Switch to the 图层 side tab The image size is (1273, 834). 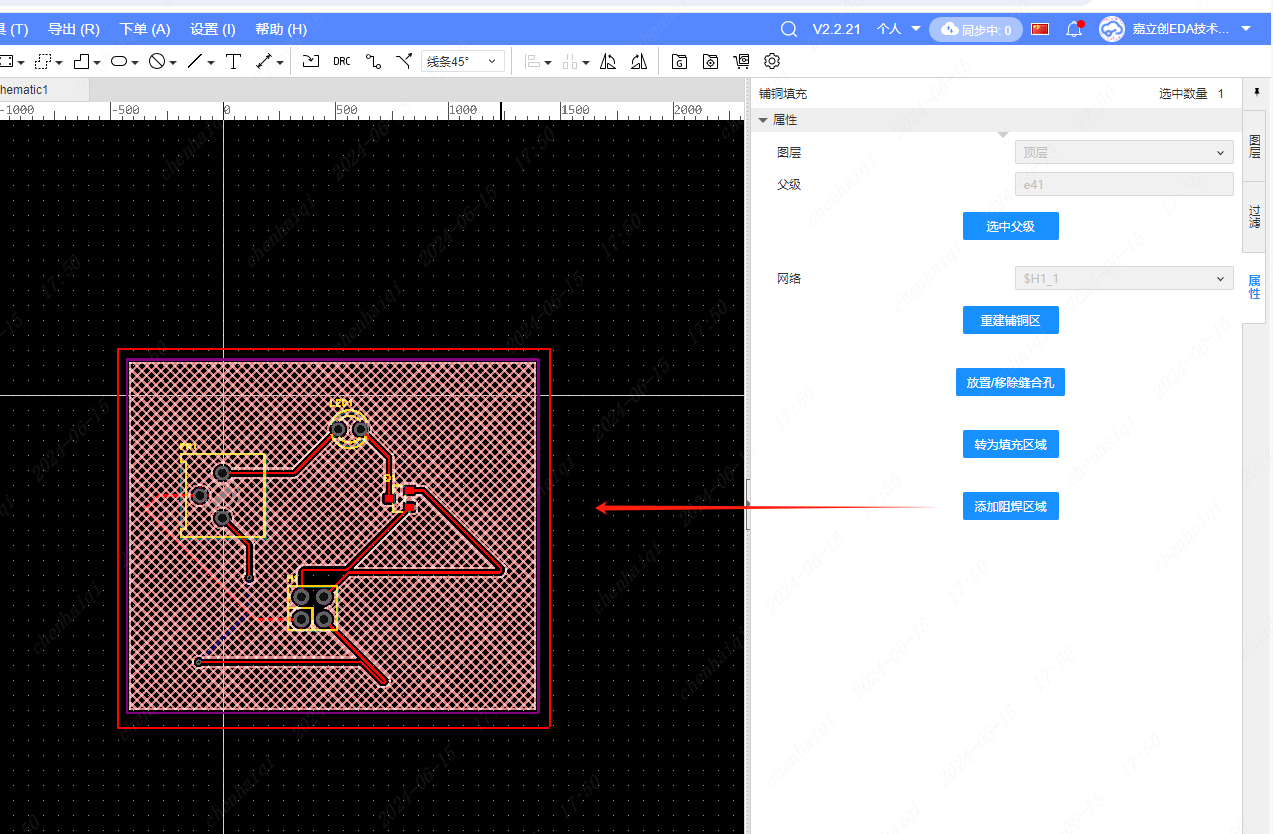click(x=1254, y=145)
